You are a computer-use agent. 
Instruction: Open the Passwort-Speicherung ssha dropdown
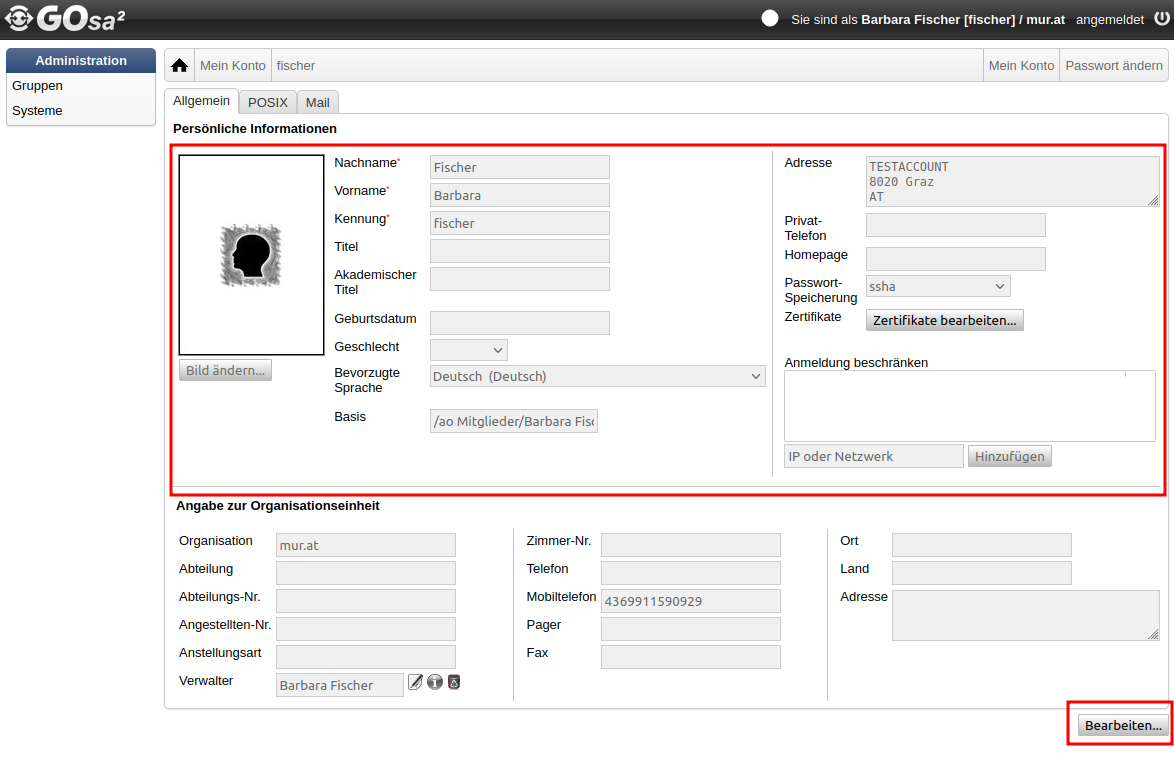[x=937, y=287]
